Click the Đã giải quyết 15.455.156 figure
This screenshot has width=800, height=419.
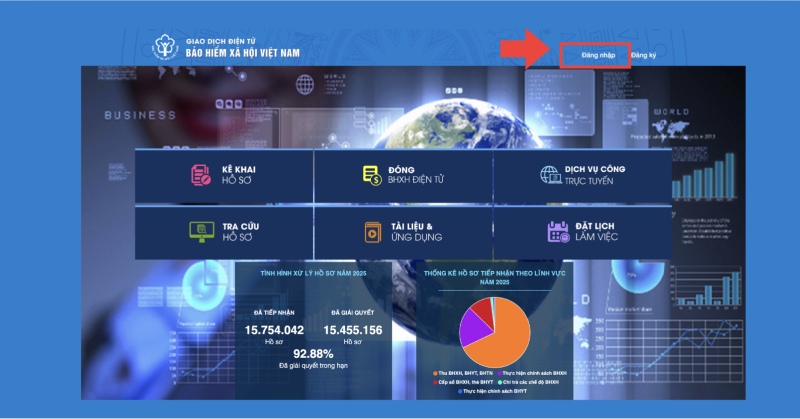click(x=352, y=329)
